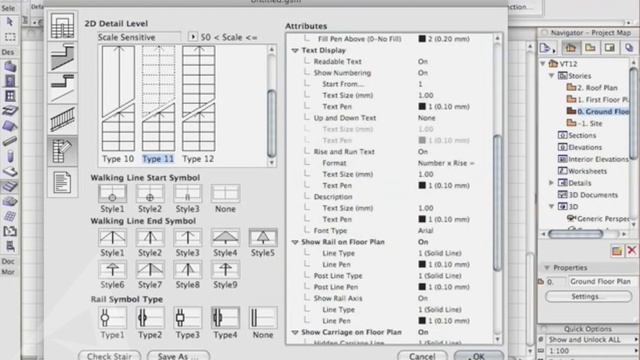Collapse the Stories tree node

point(551,76)
